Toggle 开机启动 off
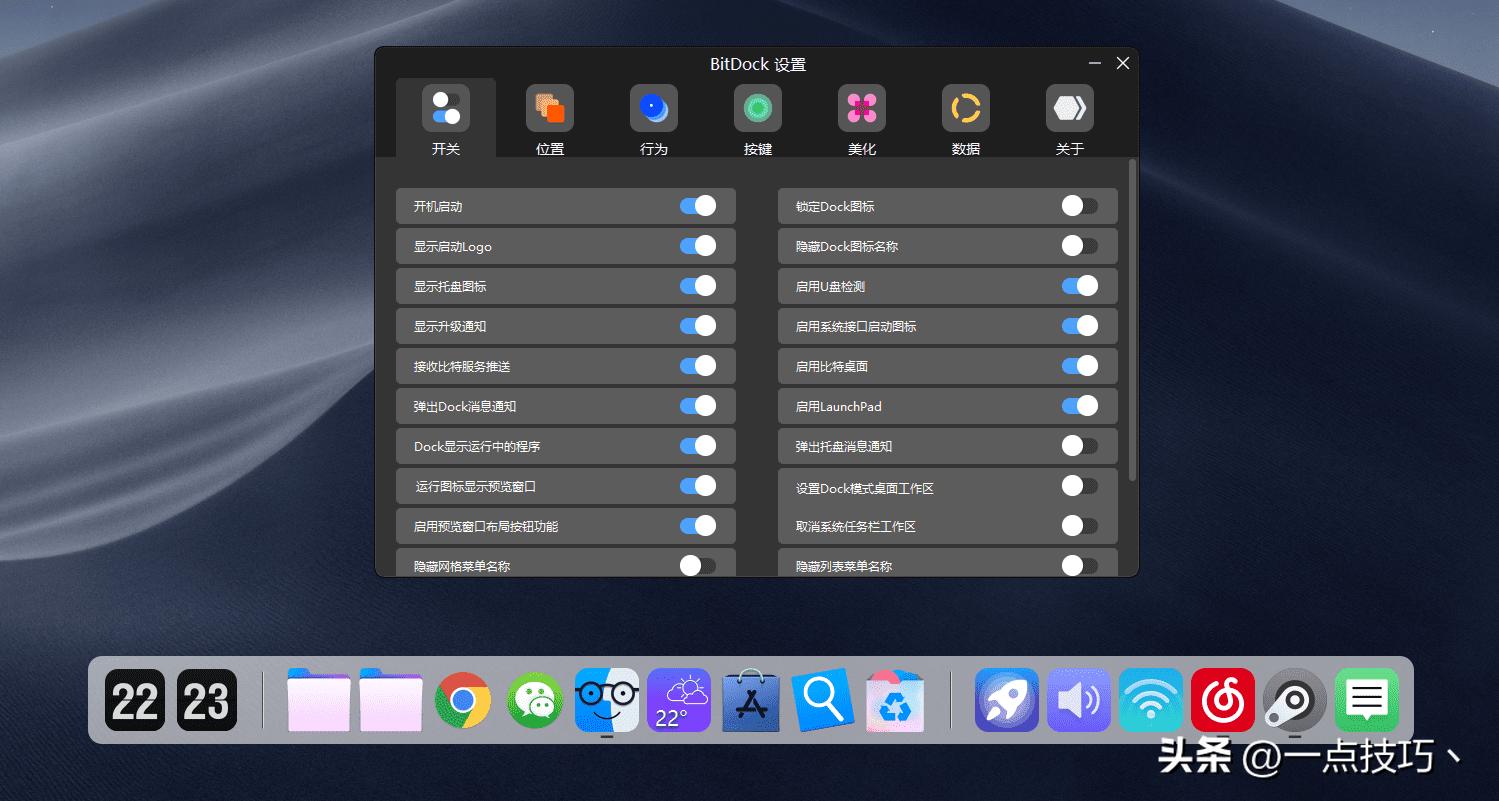The image size is (1499, 801). (x=698, y=206)
